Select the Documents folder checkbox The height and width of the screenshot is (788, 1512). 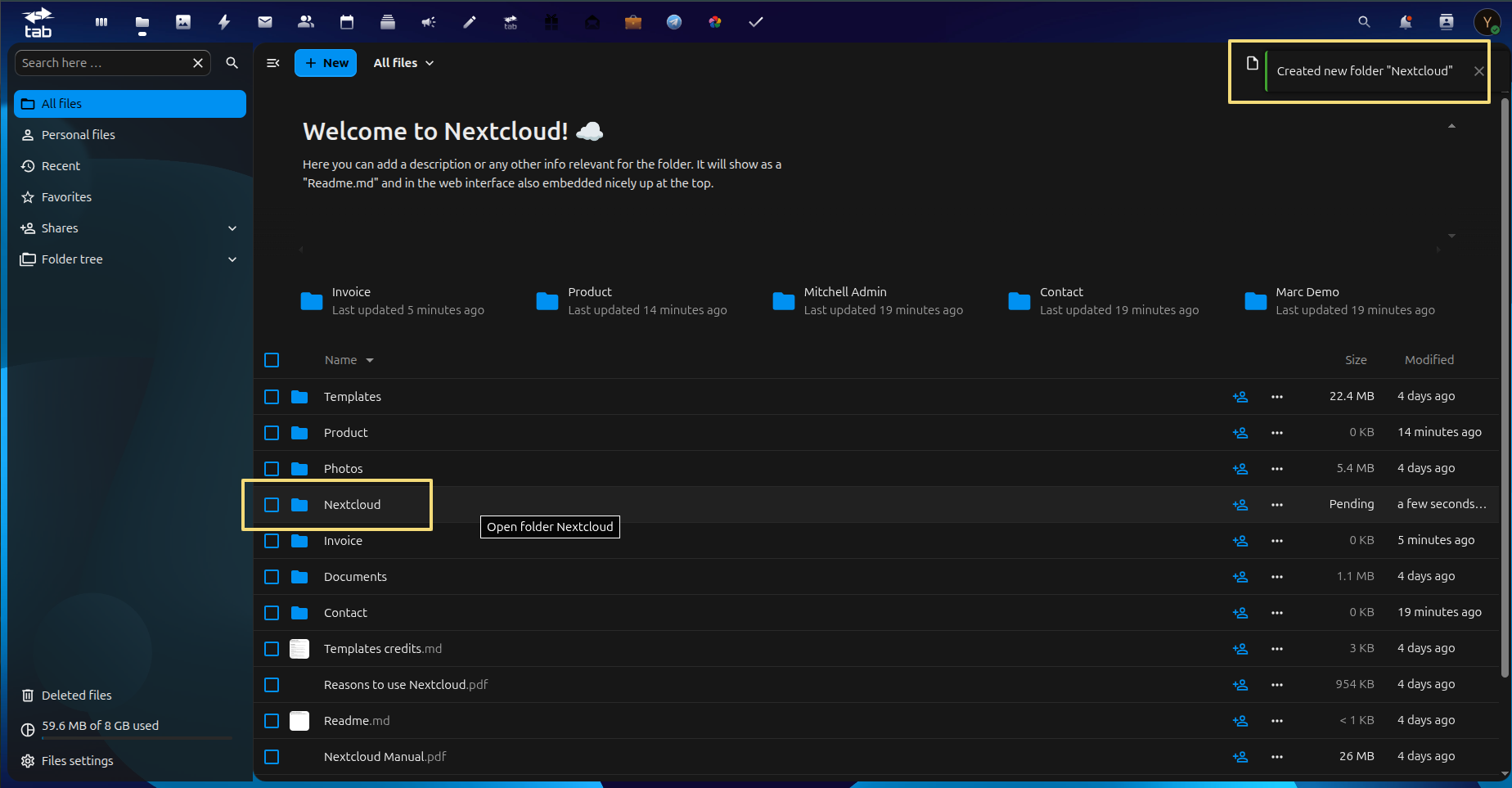click(x=272, y=577)
